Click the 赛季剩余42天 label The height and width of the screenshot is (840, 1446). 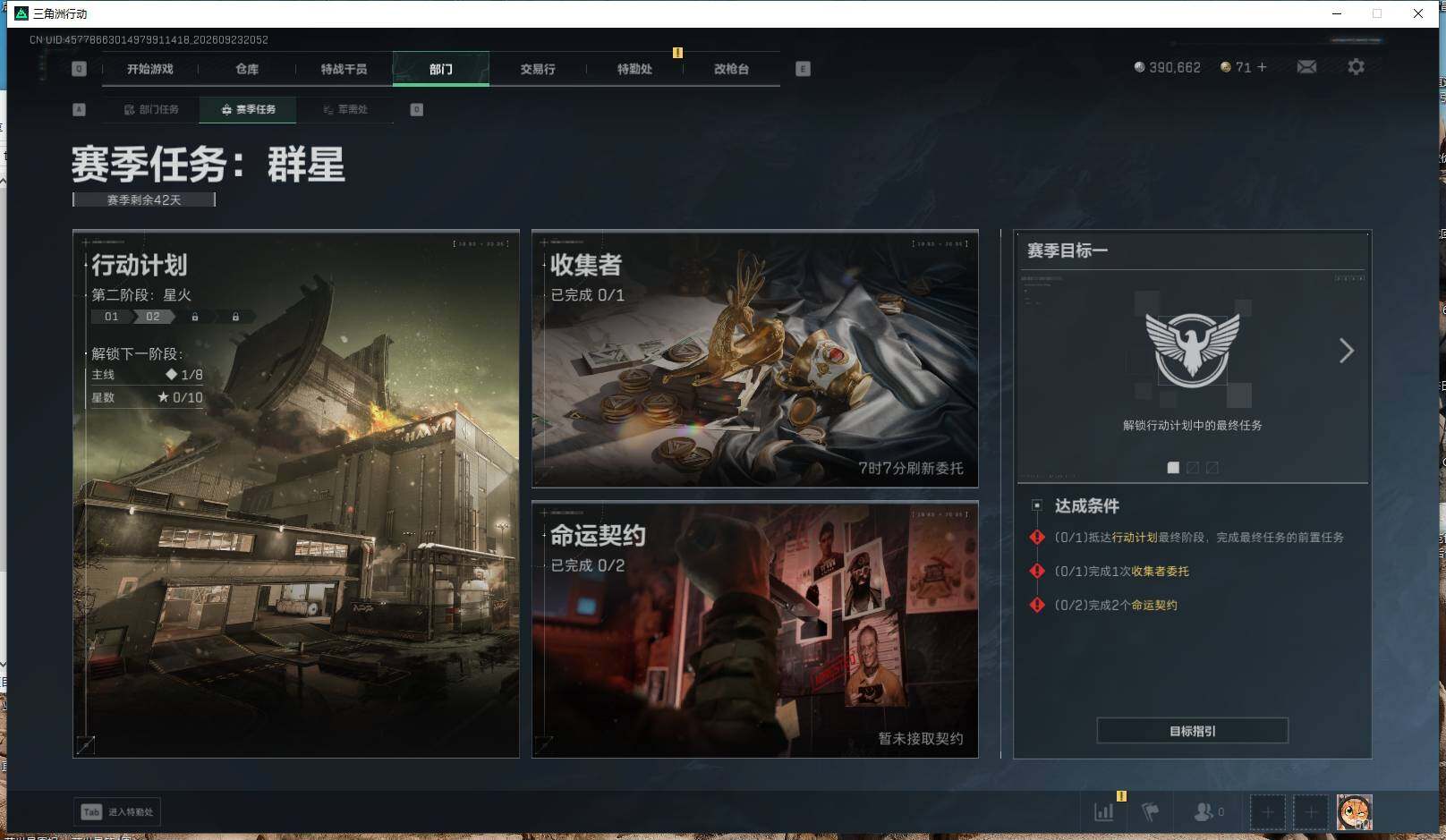pos(144,199)
